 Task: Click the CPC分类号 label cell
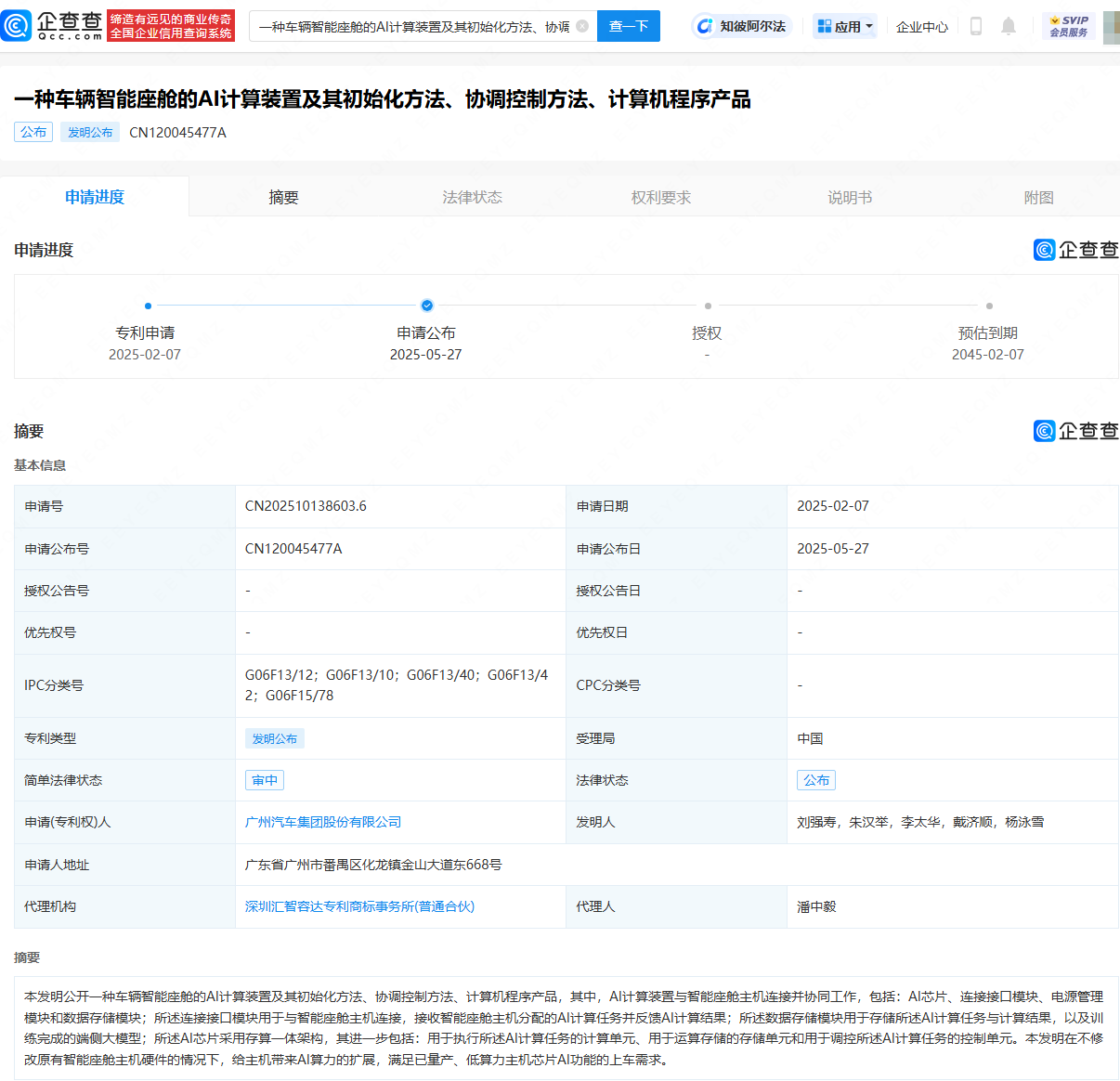[676, 685]
